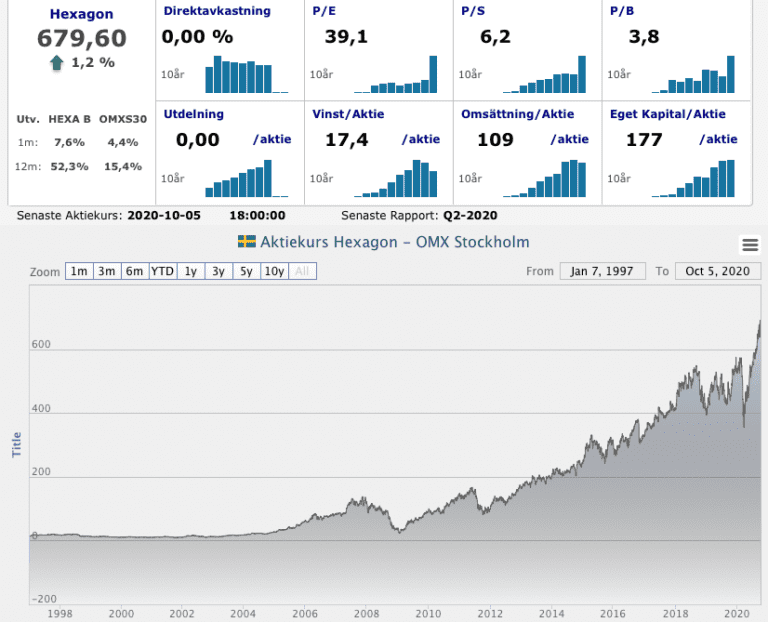The image size is (768, 622).
Task: Choose the YTD zoom option
Action: click(162, 271)
